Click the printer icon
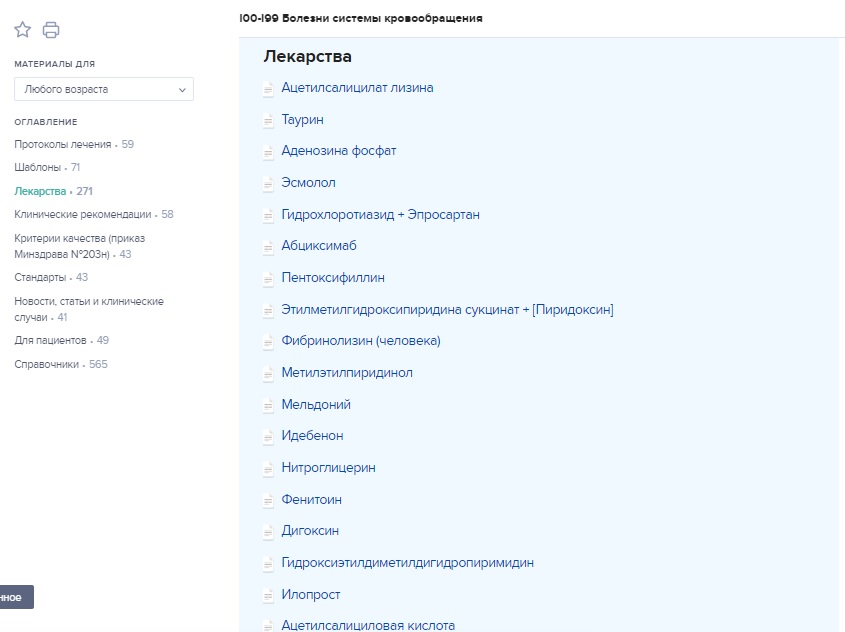Screen dimensions: 845x632 (x=51, y=30)
